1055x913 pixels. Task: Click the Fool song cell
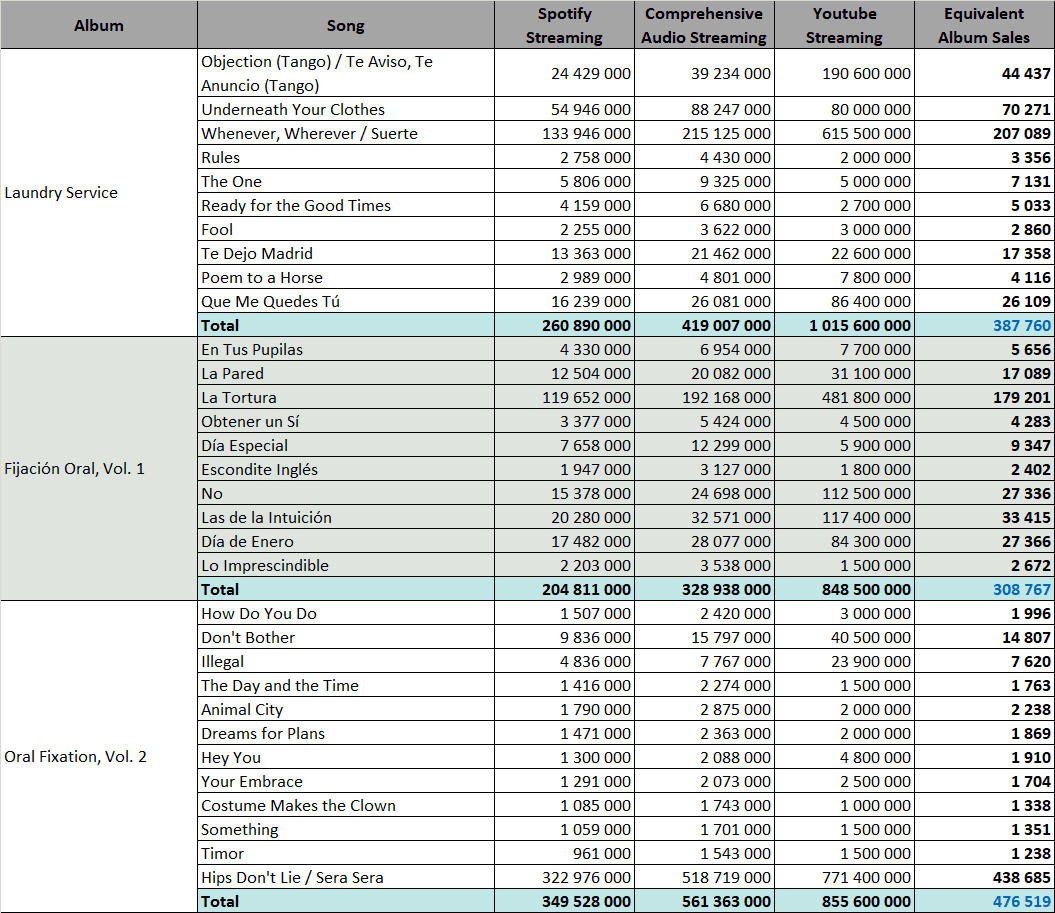pos(346,229)
